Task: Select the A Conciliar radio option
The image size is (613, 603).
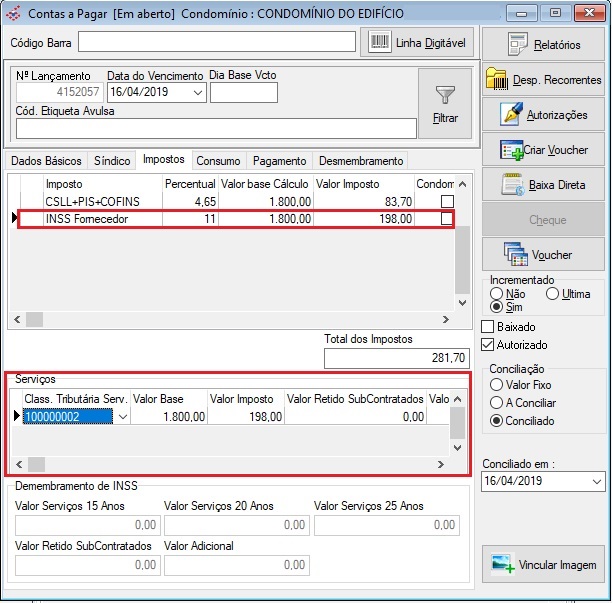Action: click(x=496, y=402)
